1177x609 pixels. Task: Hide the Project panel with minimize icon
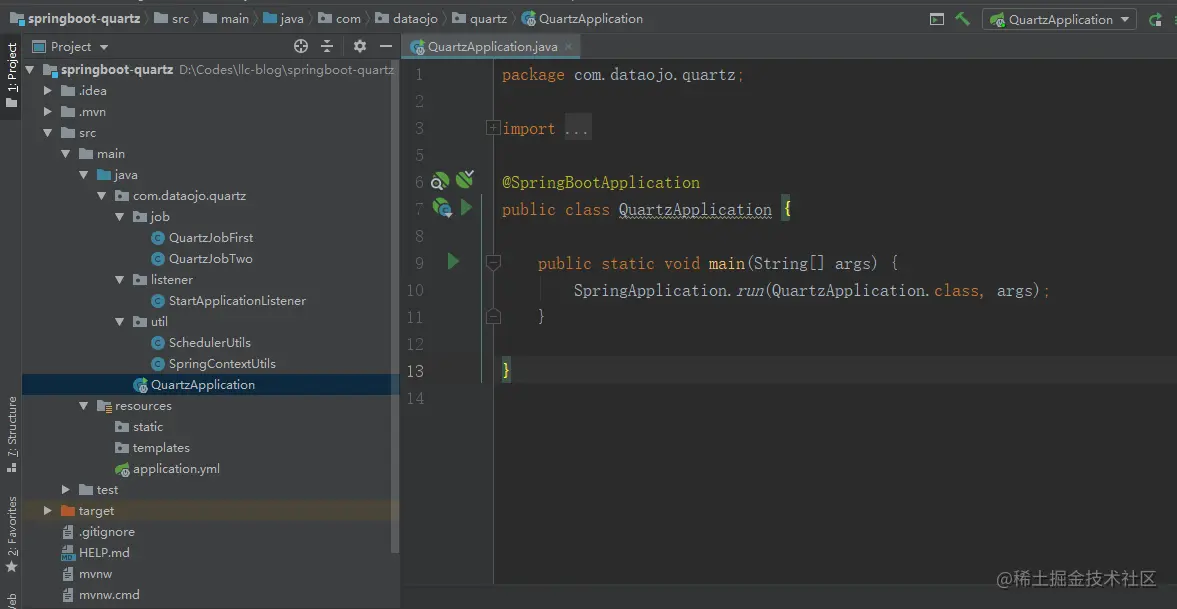tap(386, 47)
